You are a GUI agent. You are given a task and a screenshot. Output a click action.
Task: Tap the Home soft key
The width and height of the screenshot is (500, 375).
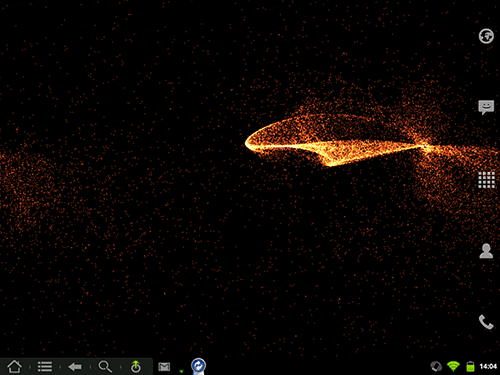coord(14,367)
